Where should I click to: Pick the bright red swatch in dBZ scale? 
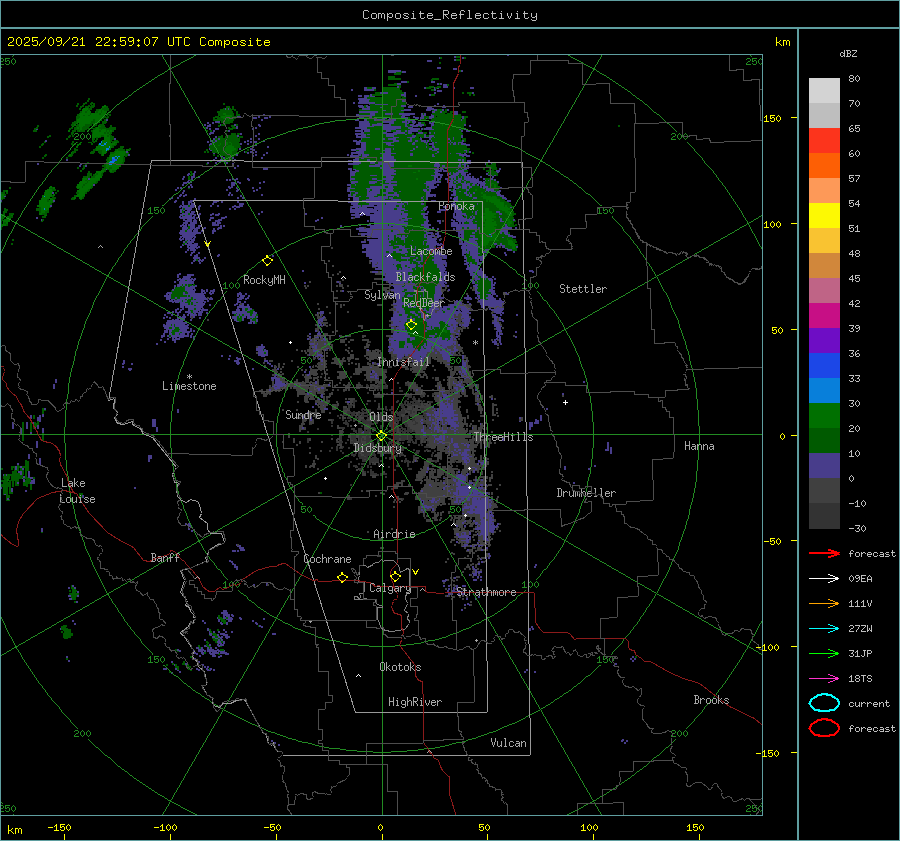pos(824,141)
